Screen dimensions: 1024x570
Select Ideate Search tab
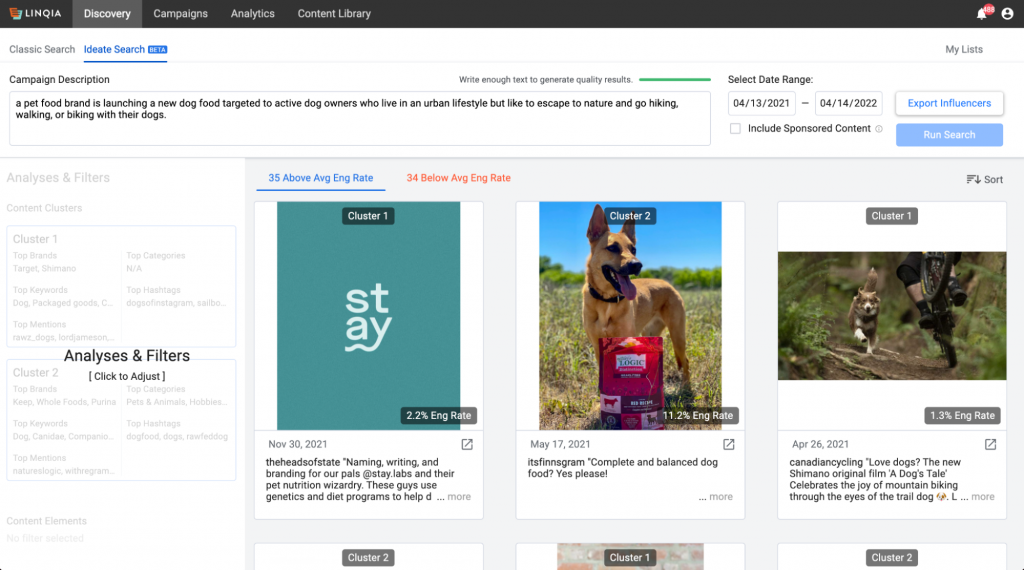tap(125, 50)
